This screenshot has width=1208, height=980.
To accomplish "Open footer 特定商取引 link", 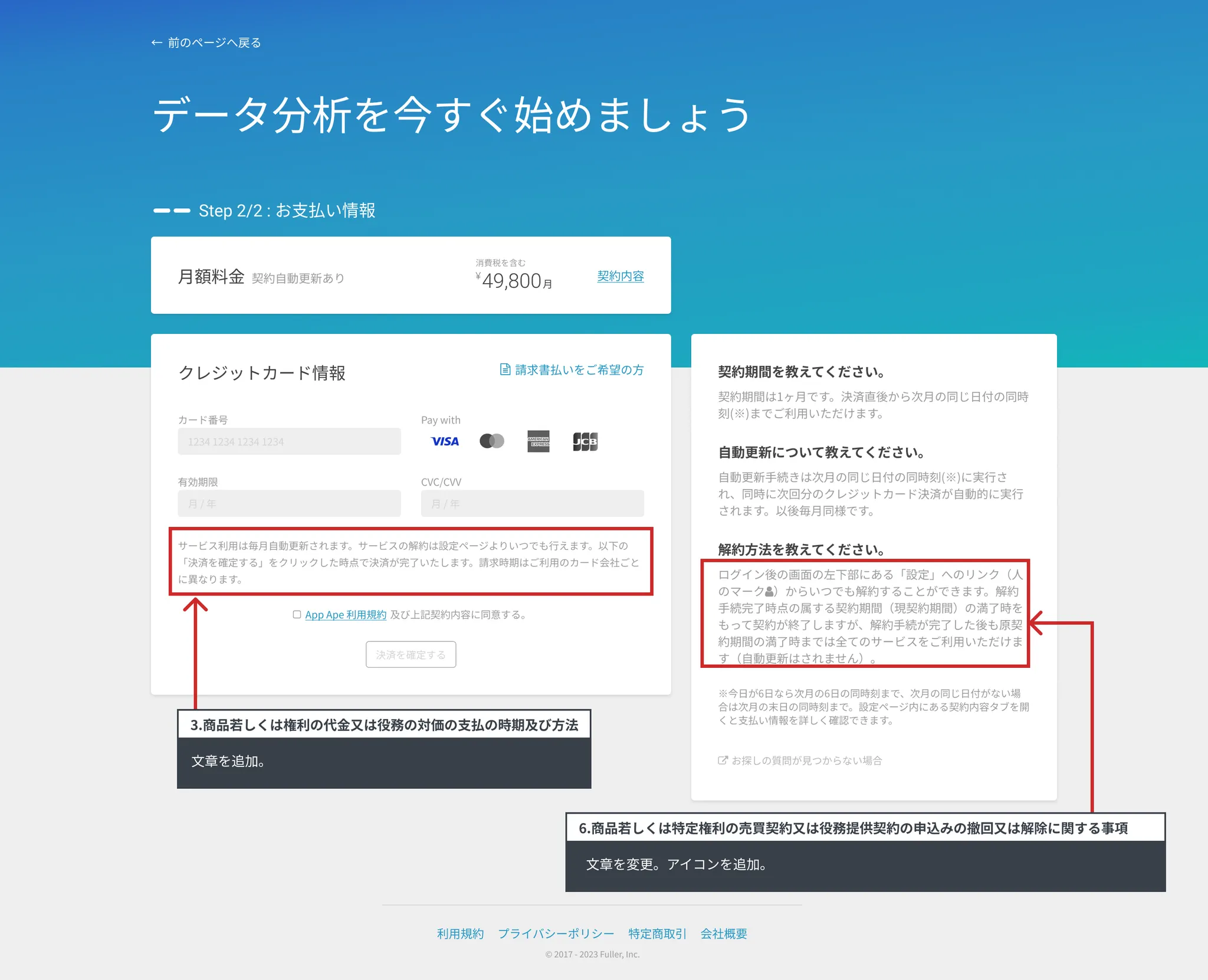I will [657, 933].
